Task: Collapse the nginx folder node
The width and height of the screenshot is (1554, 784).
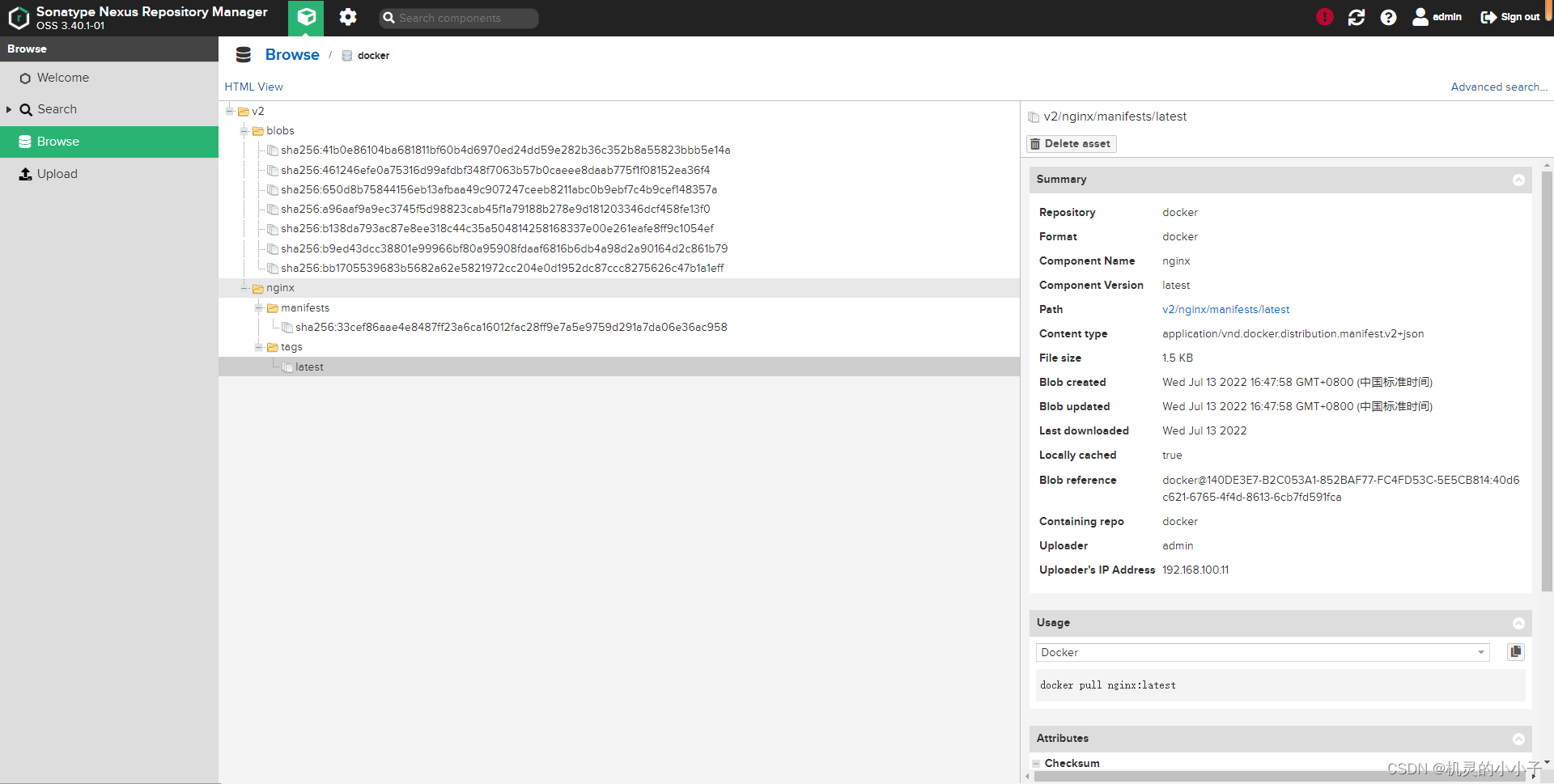Action: pos(244,288)
